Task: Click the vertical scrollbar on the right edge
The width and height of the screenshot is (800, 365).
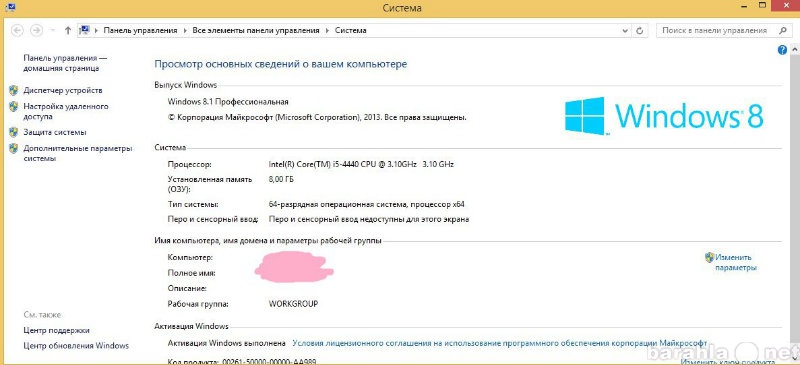Action: pos(795,204)
